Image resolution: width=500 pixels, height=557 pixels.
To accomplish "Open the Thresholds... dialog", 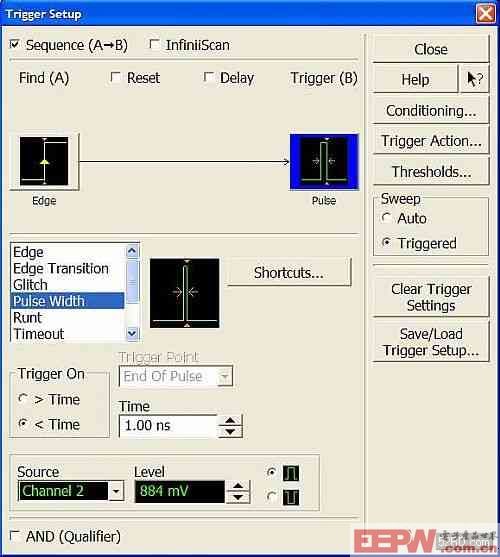I will point(431,172).
